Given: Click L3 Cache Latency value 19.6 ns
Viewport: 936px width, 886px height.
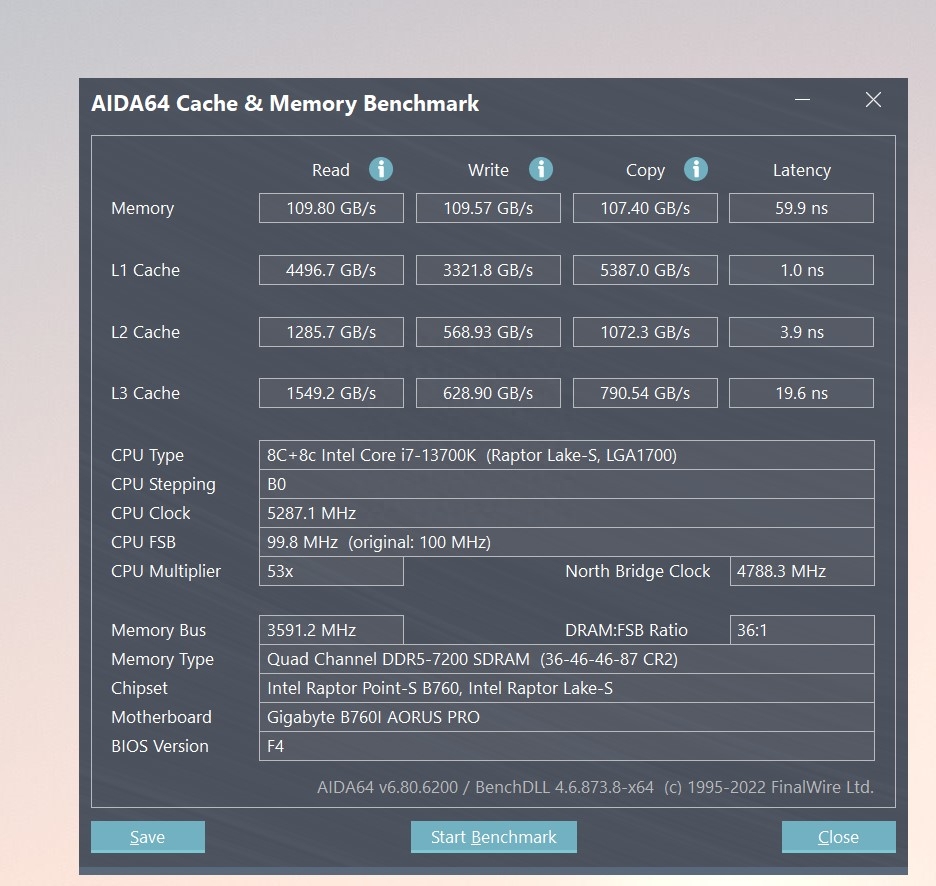Looking at the screenshot, I should (802, 393).
